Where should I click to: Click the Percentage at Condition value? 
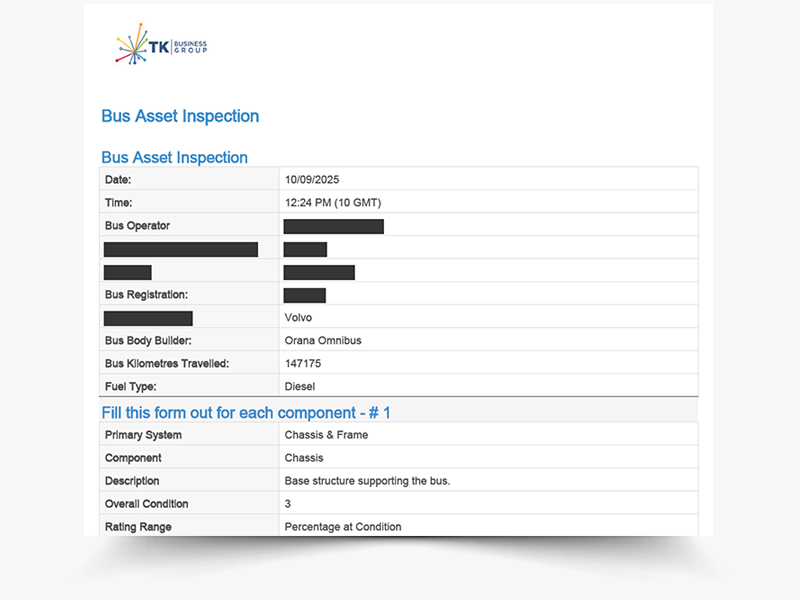342,527
